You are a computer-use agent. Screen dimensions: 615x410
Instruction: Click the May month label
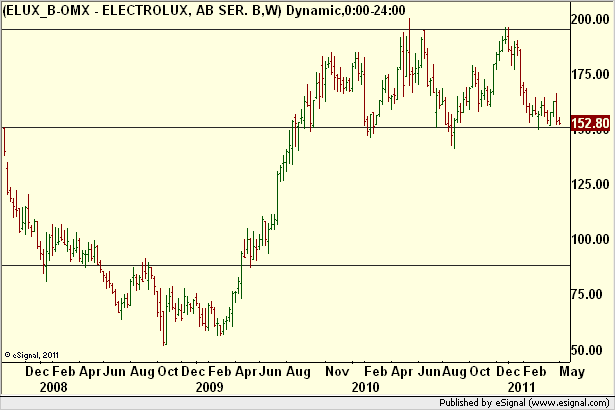[x=572, y=372]
